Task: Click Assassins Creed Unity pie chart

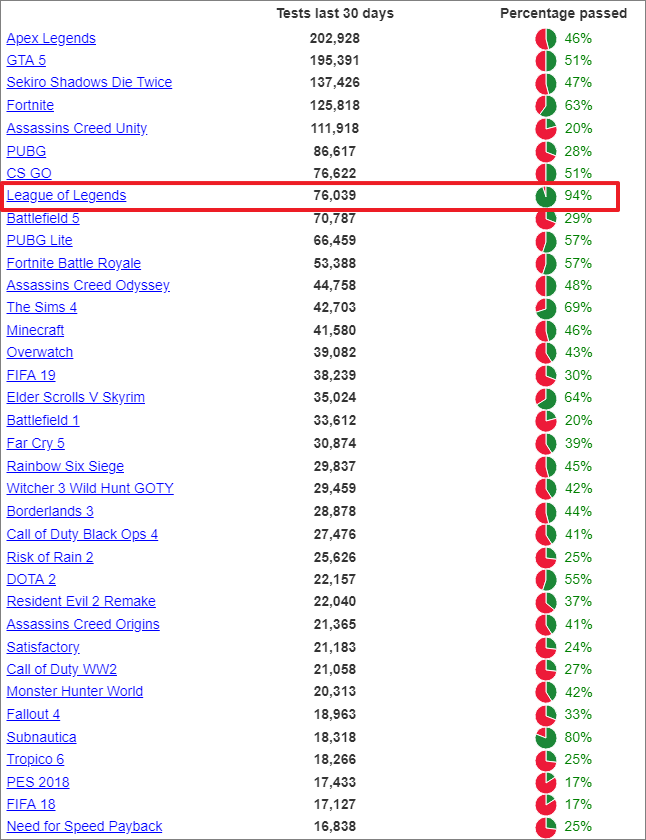Action: point(546,129)
